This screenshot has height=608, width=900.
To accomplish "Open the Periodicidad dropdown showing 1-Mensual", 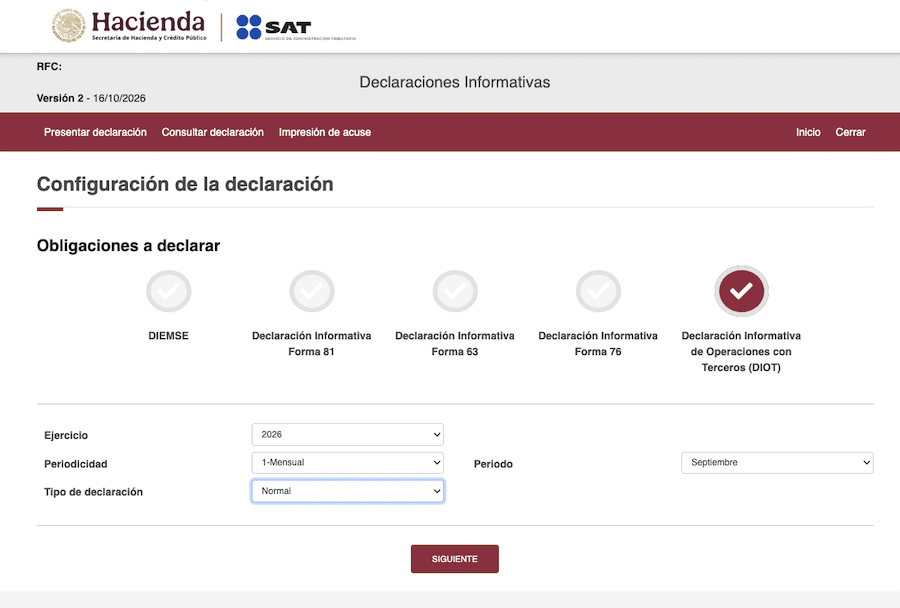I will coord(347,463).
